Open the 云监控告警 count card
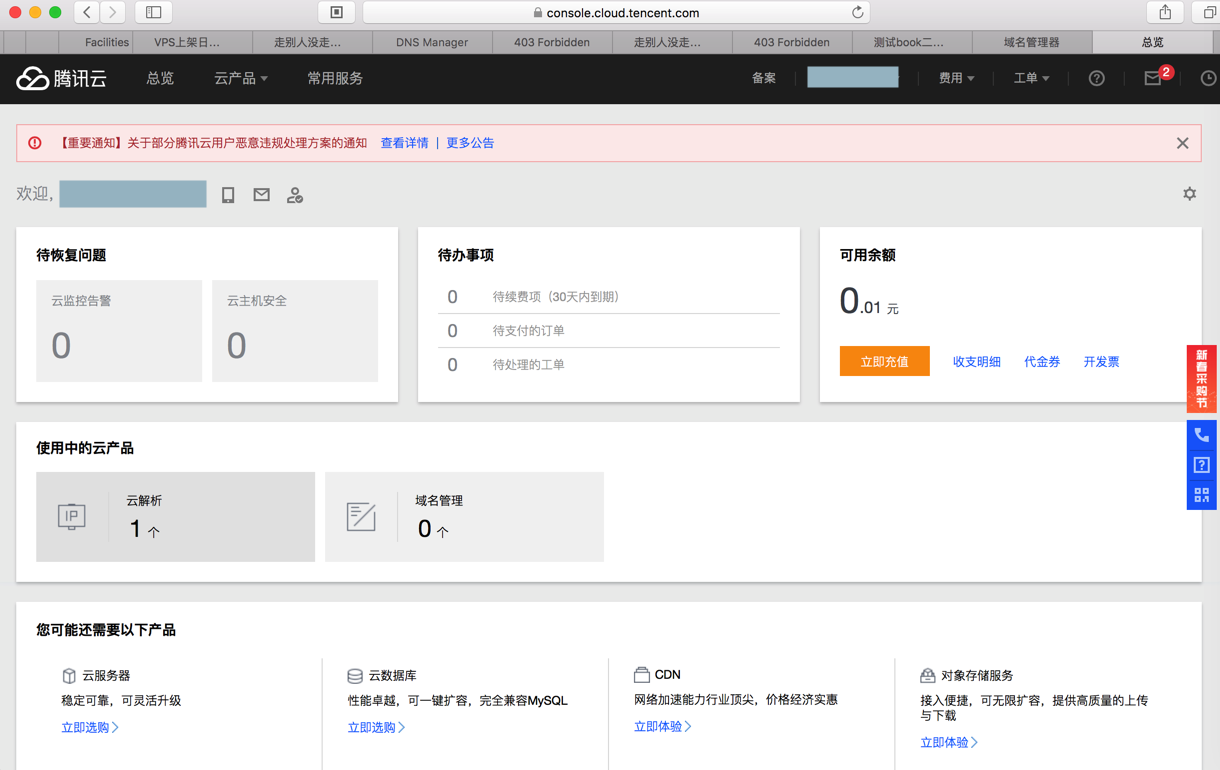This screenshot has width=1220, height=770. click(119, 331)
